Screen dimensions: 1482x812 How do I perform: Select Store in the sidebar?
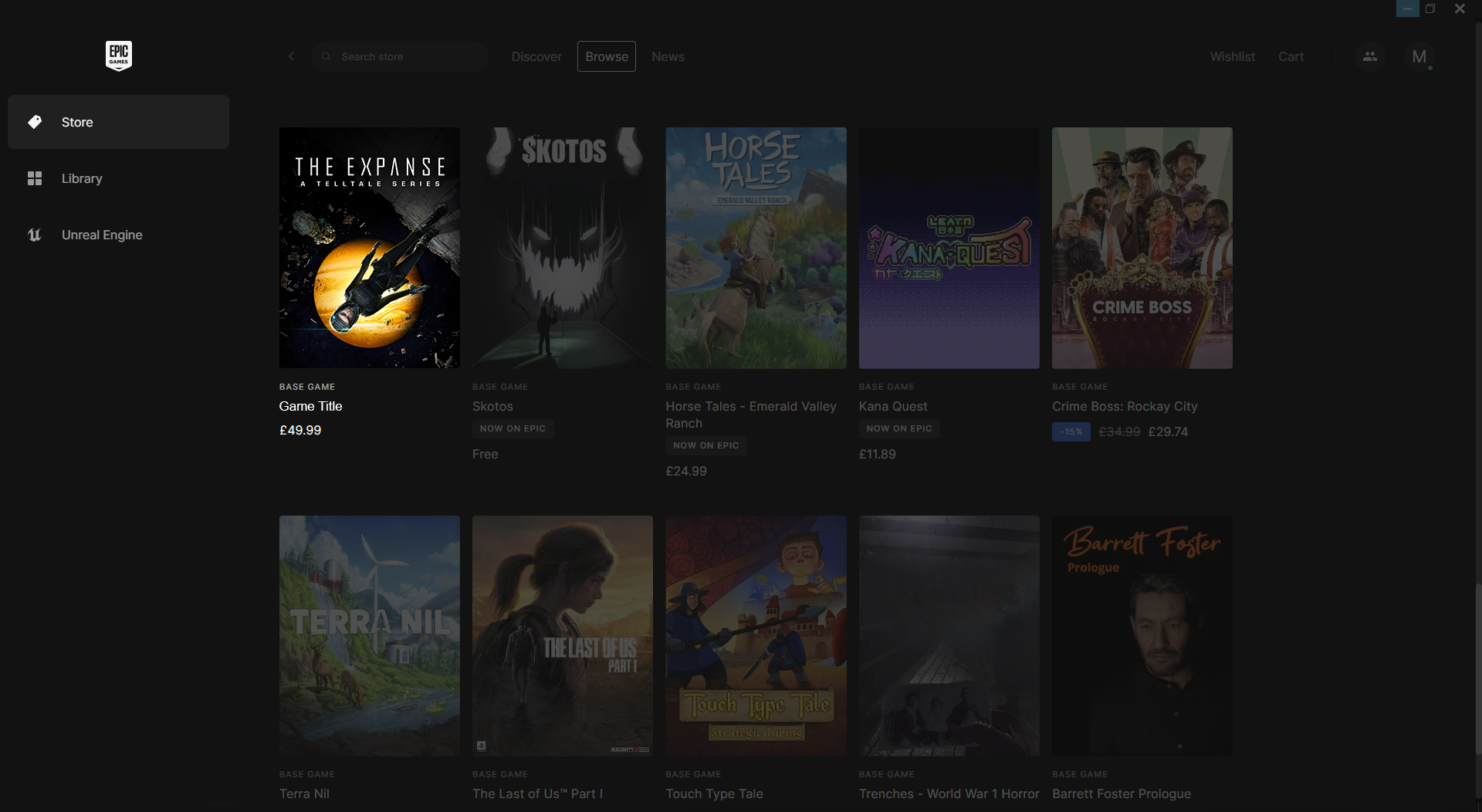click(x=118, y=122)
